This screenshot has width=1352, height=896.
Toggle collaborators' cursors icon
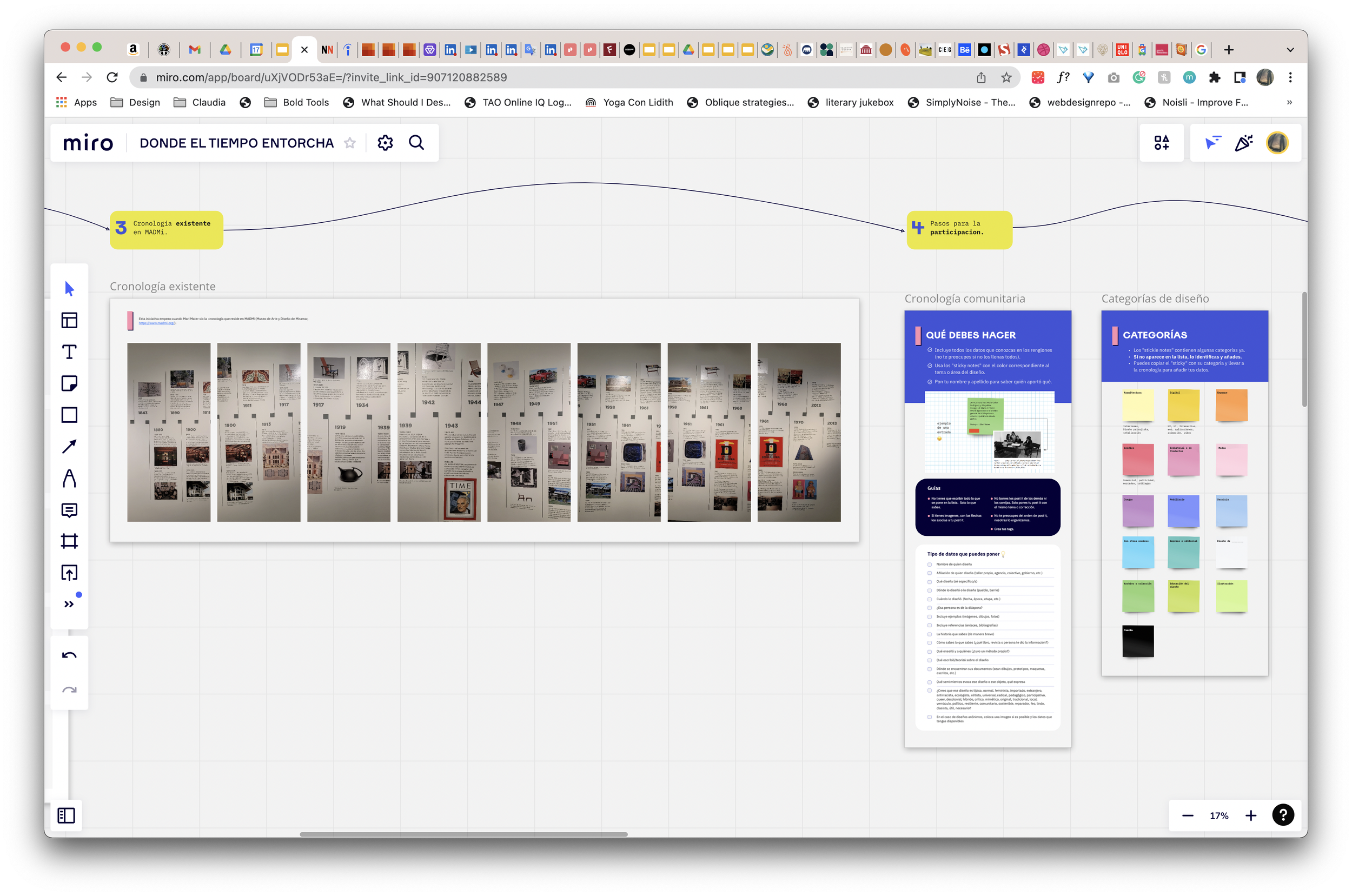coord(1212,143)
